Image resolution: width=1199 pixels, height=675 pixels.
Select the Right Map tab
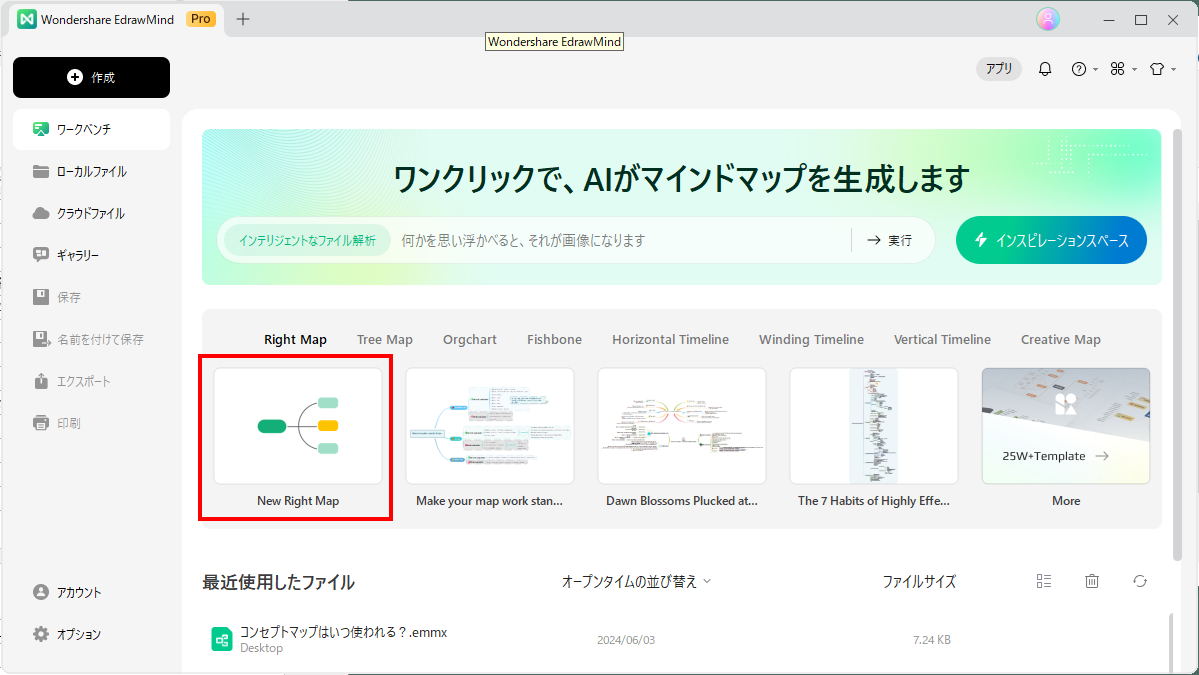(x=295, y=339)
